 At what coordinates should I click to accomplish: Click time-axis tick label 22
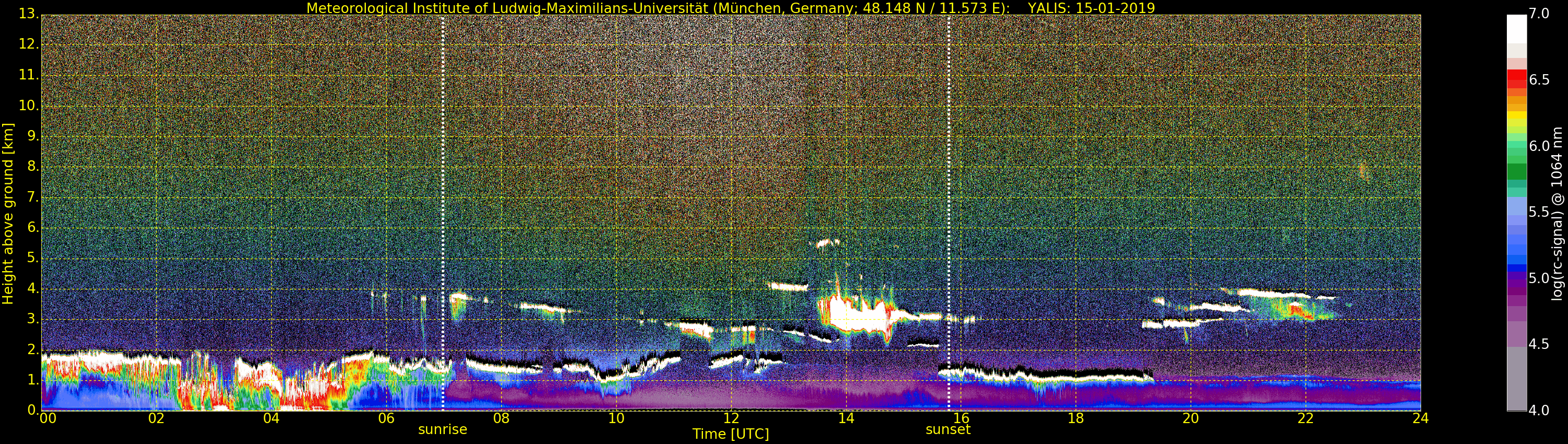[1306, 418]
